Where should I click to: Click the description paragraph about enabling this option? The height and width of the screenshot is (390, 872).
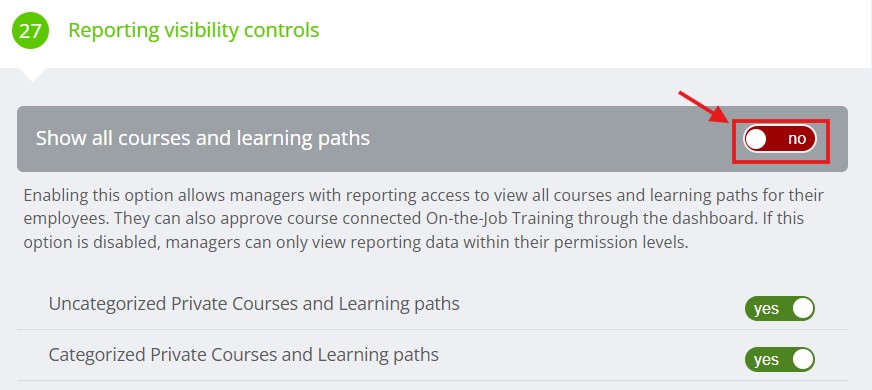pyautogui.click(x=424, y=220)
